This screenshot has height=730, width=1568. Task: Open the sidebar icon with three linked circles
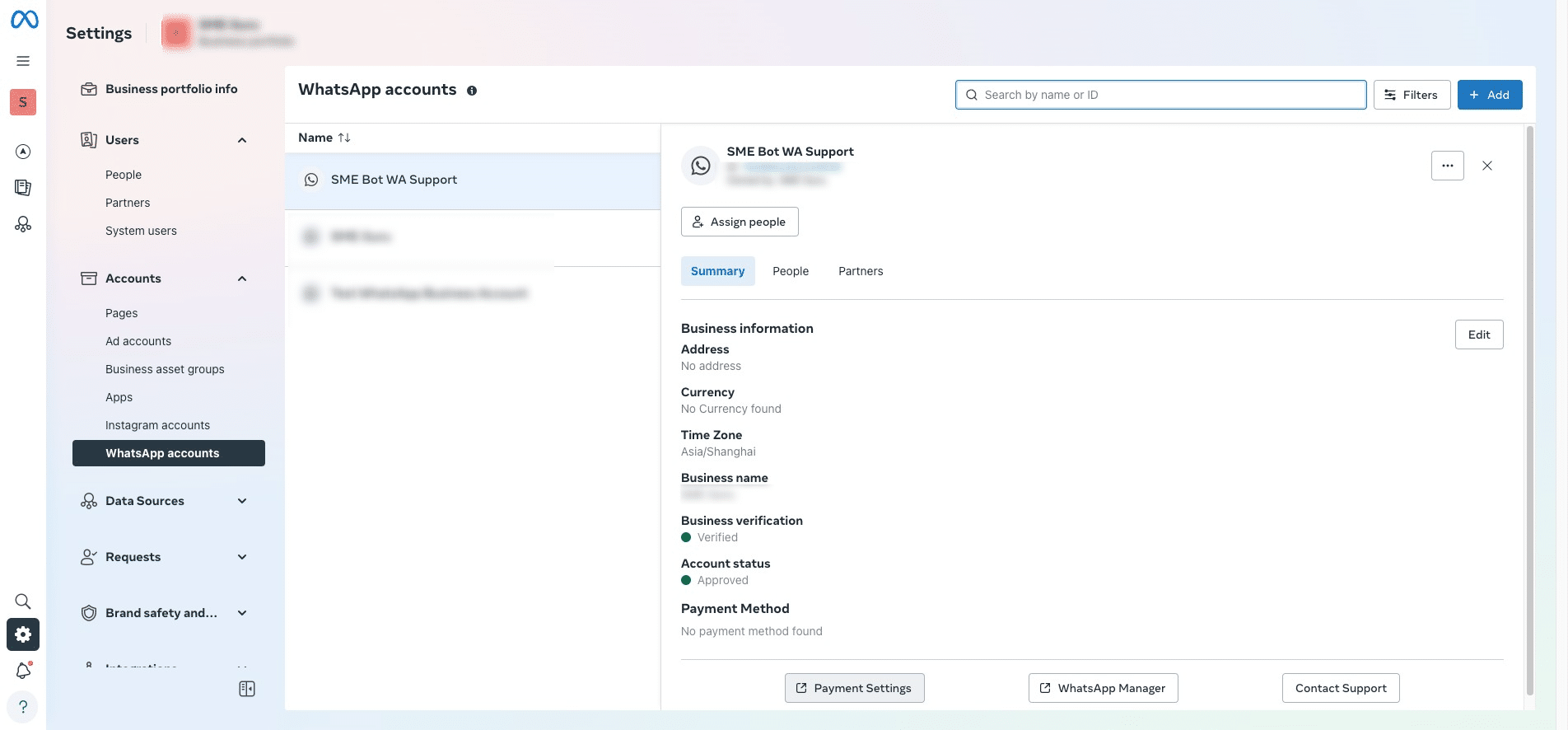click(x=23, y=224)
